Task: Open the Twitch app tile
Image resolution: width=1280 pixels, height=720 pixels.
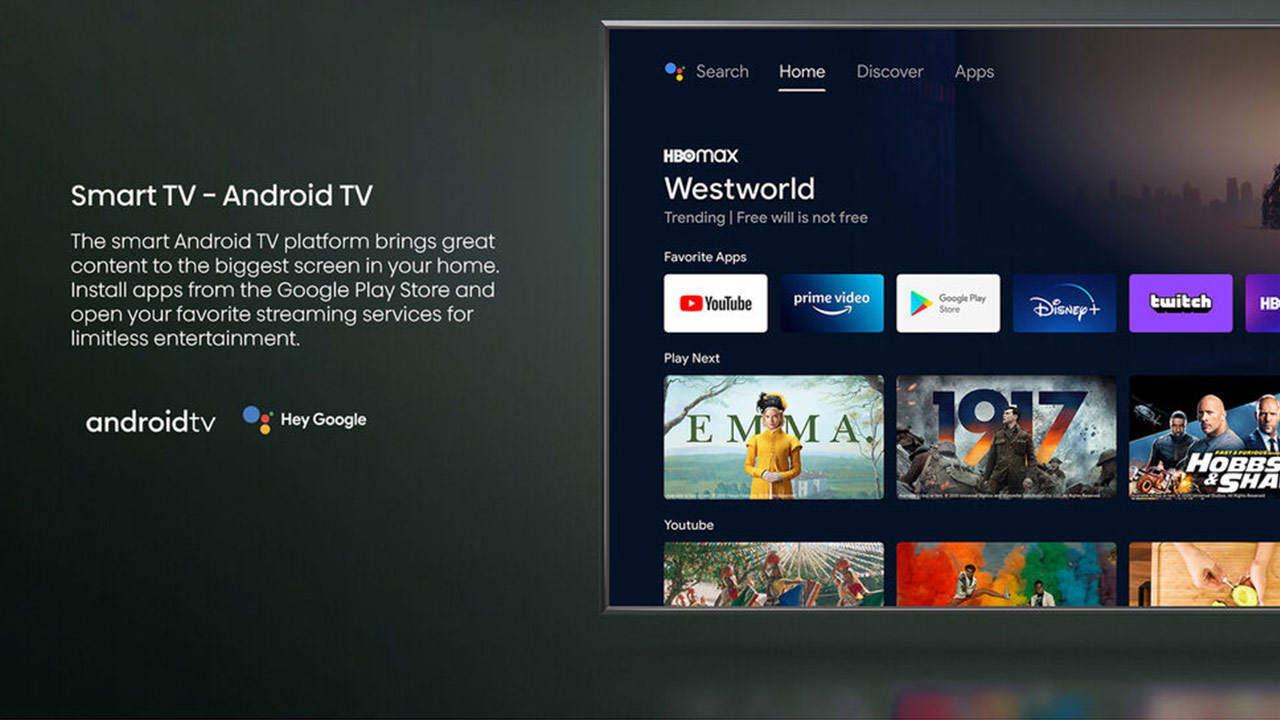Action: [x=1180, y=303]
